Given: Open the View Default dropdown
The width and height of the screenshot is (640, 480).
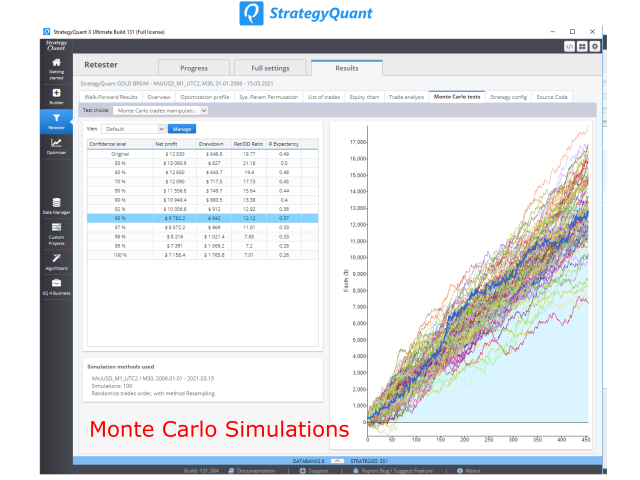Looking at the screenshot, I should pyautogui.click(x=133, y=129).
